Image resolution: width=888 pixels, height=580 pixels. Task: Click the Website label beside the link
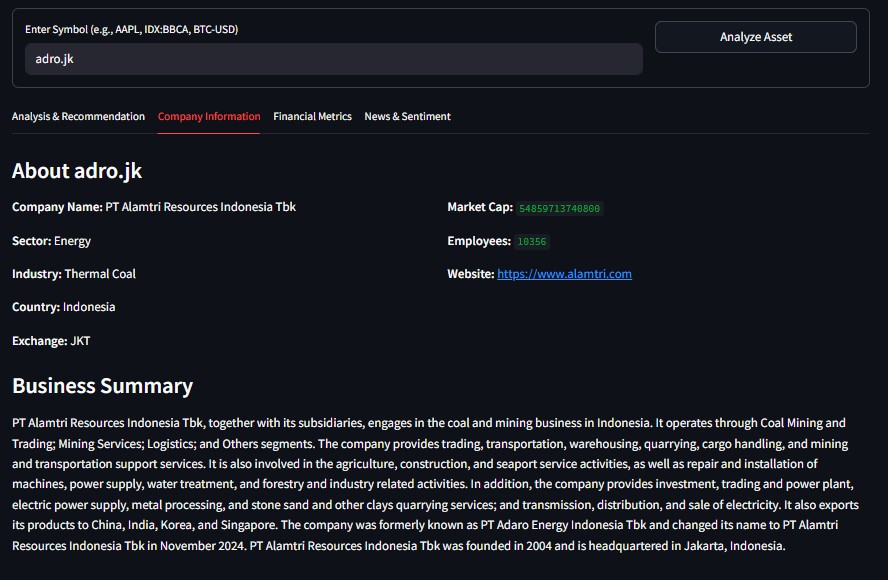click(x=470, y=274)
